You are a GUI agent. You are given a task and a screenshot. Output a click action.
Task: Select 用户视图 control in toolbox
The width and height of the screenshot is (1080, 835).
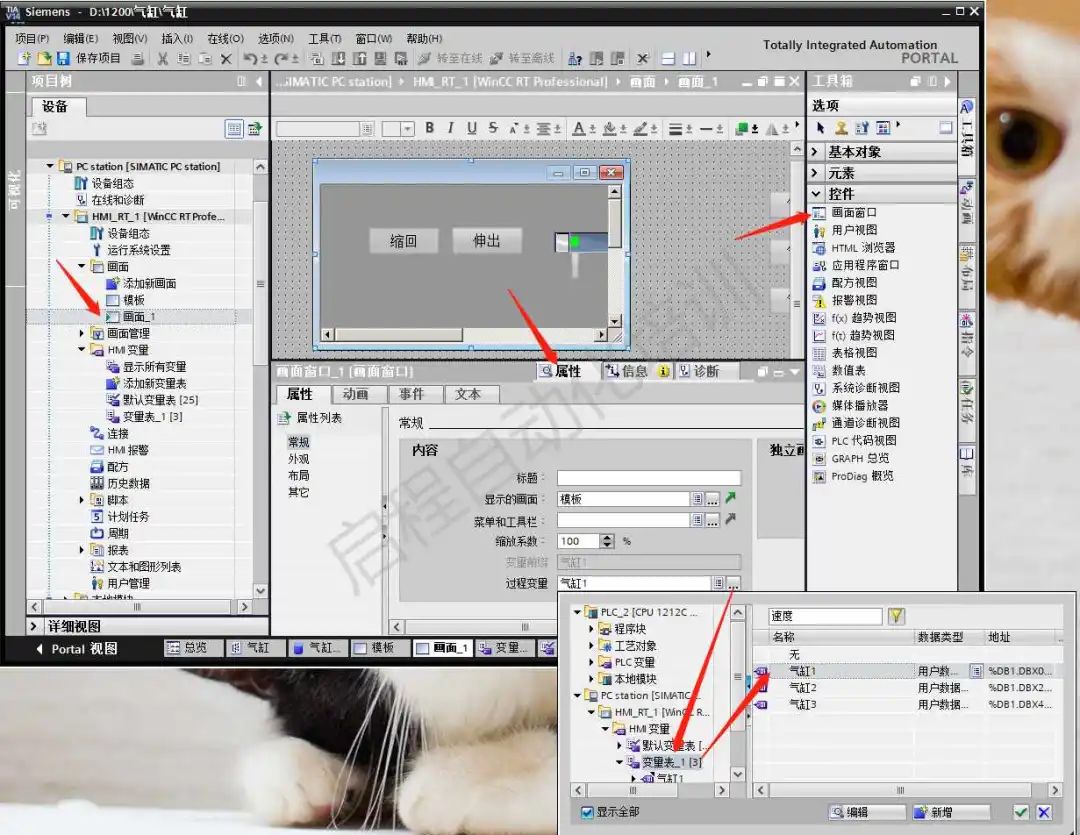point(844,230)
